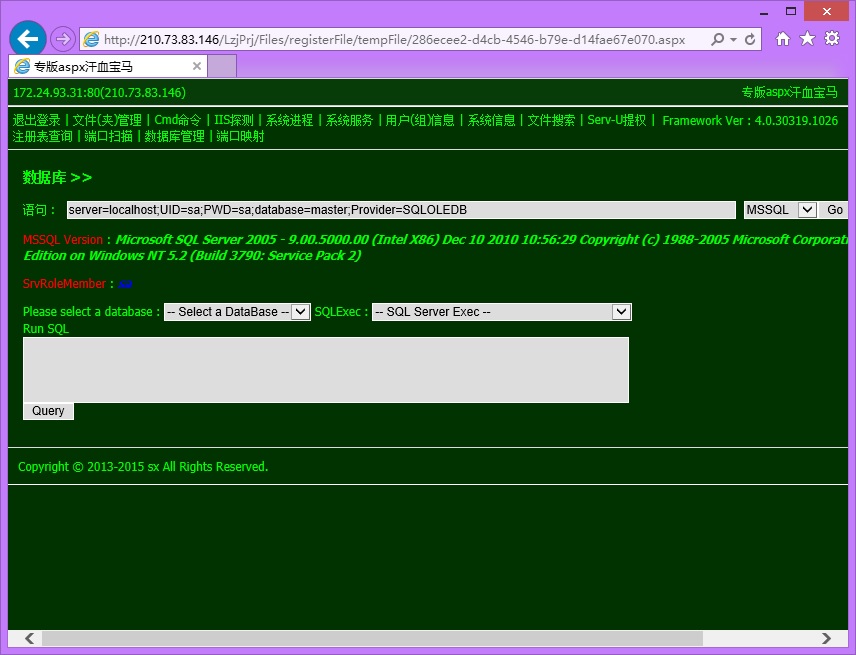Open the browser tools gear icon
The image size is (856, 655).
click(x=832, y=39)
